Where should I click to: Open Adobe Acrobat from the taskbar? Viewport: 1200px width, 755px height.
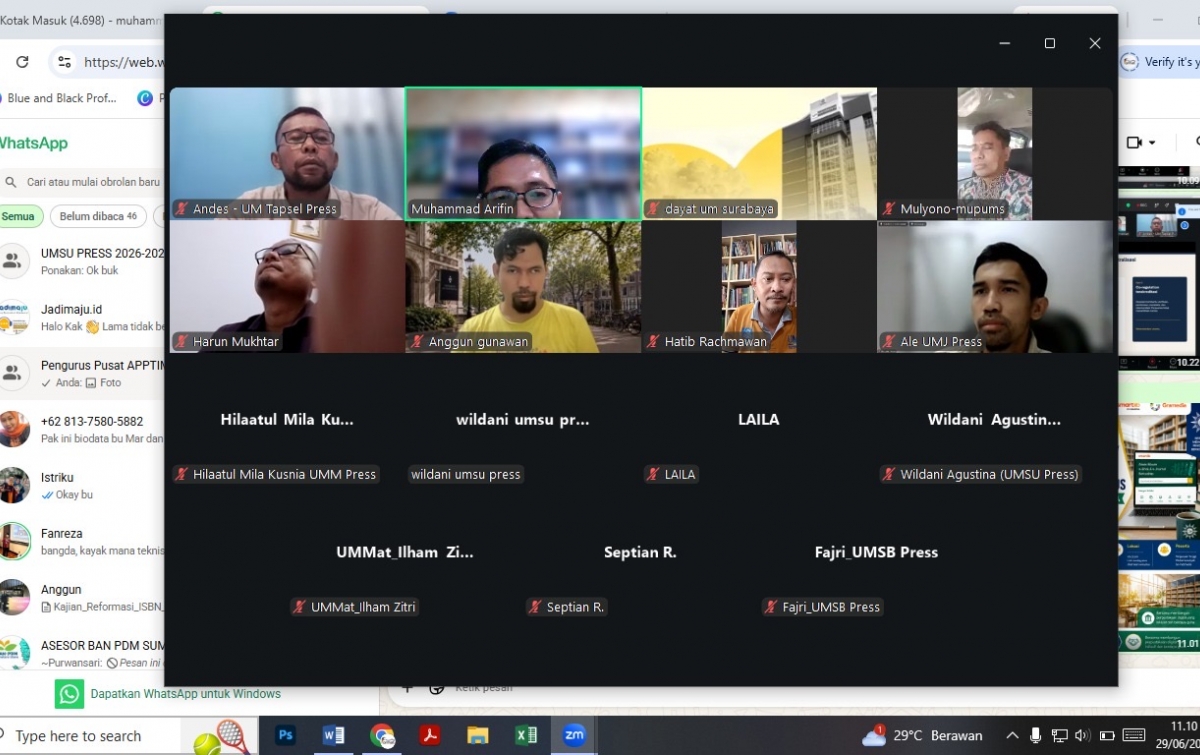(430, 736)
